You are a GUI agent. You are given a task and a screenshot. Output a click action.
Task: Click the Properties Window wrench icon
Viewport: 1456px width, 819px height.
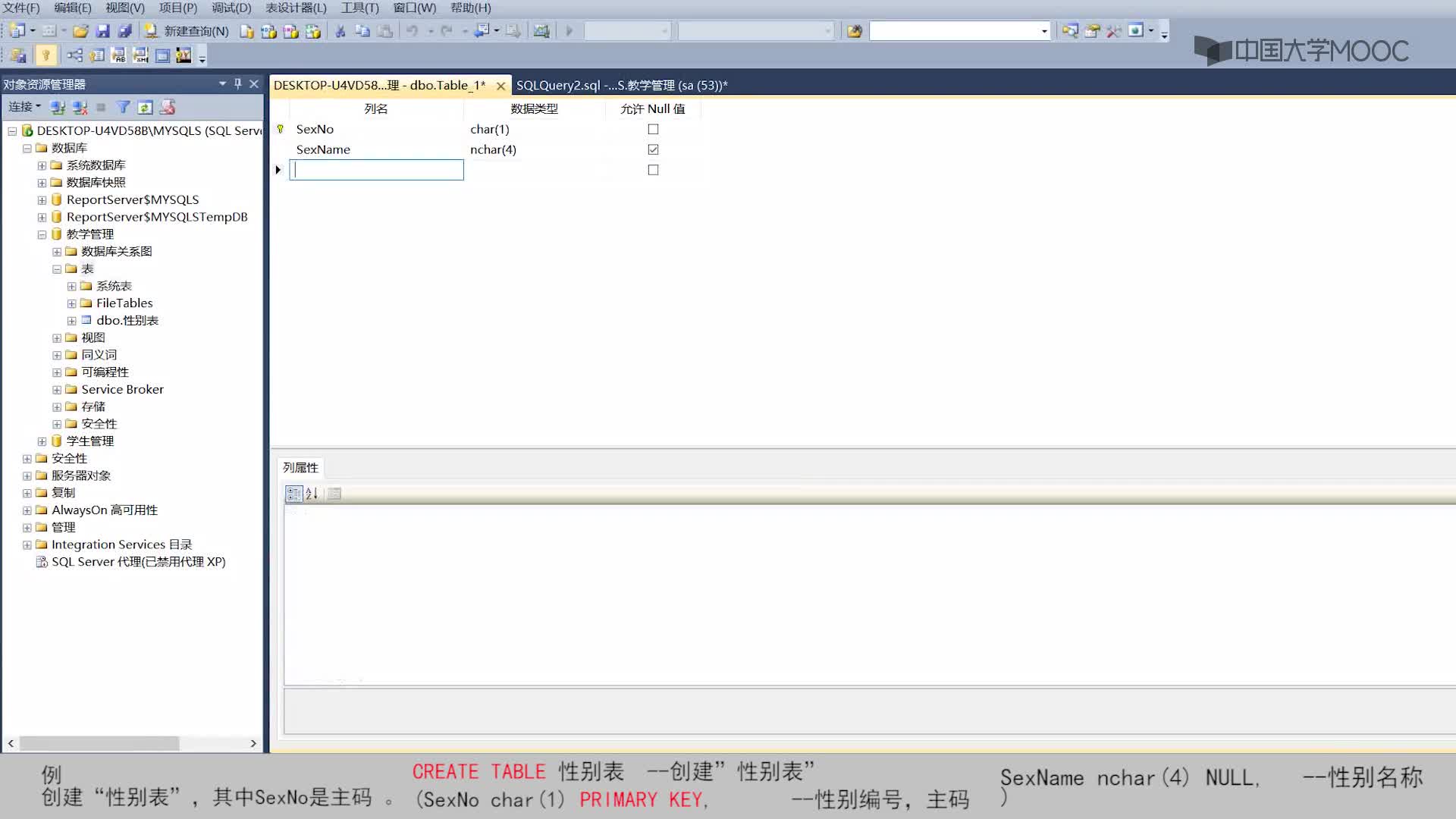pos(1092,31)
